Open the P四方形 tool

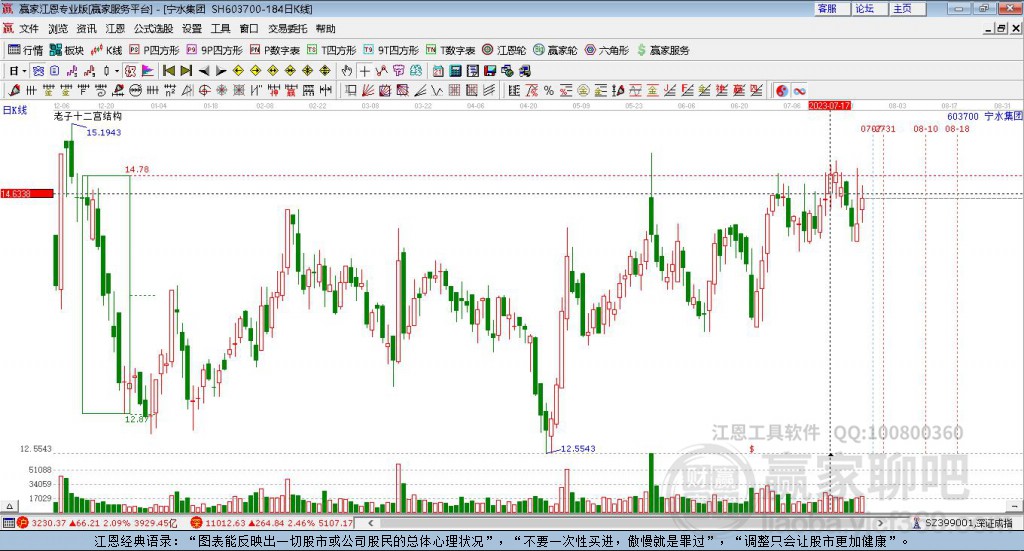154,50
